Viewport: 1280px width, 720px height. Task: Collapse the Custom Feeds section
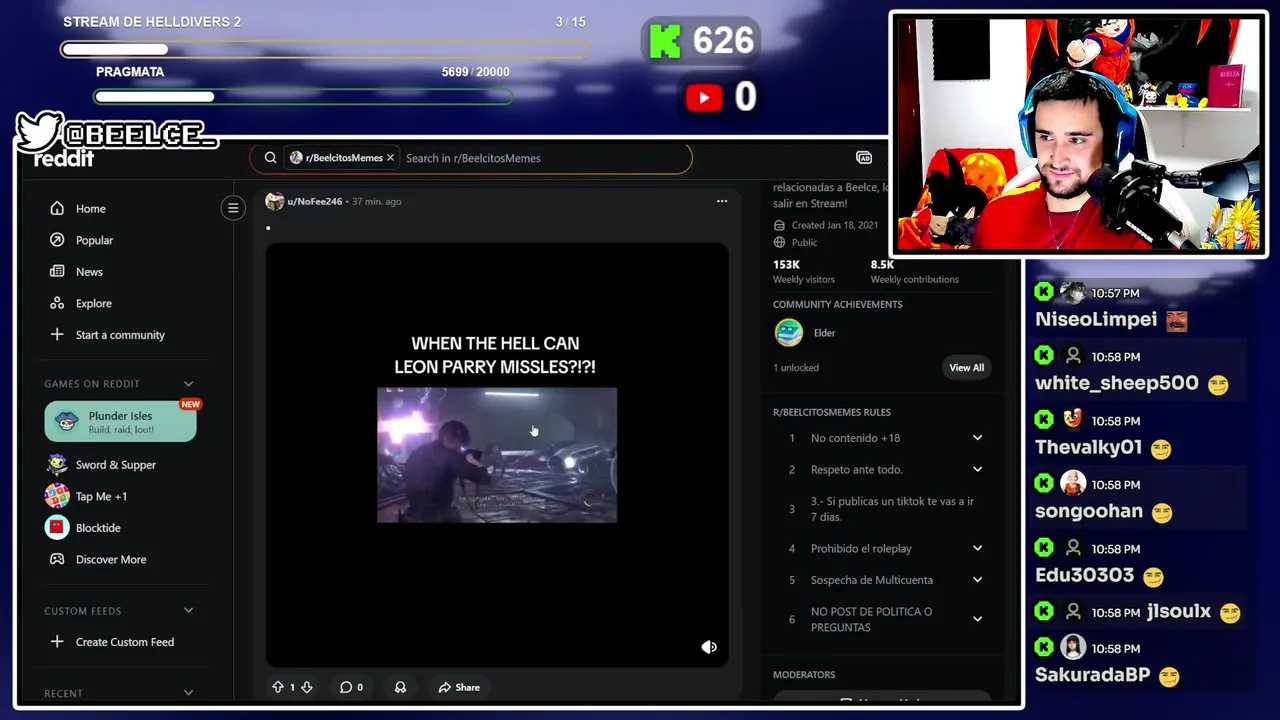pos(188,611)
